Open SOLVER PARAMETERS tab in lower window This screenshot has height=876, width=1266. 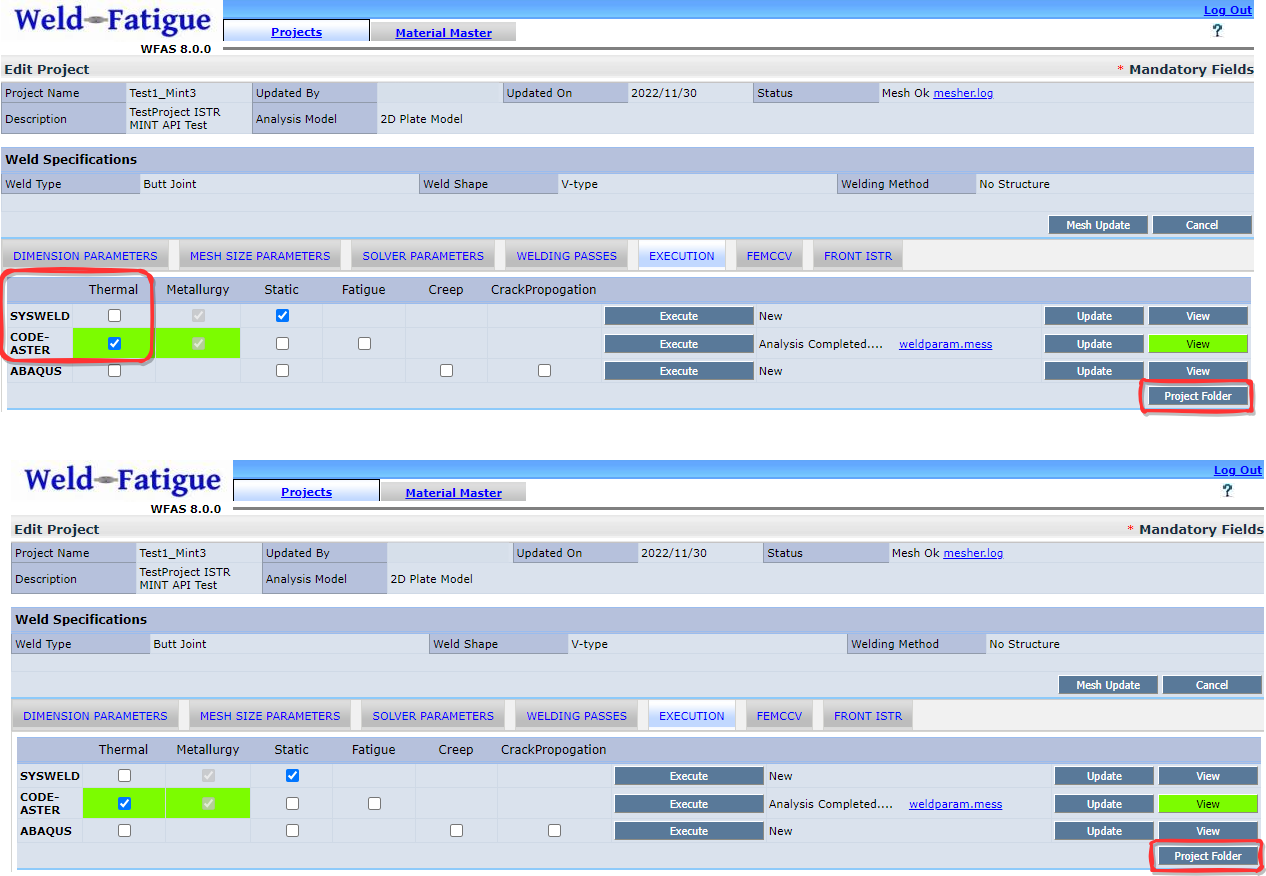433,716
